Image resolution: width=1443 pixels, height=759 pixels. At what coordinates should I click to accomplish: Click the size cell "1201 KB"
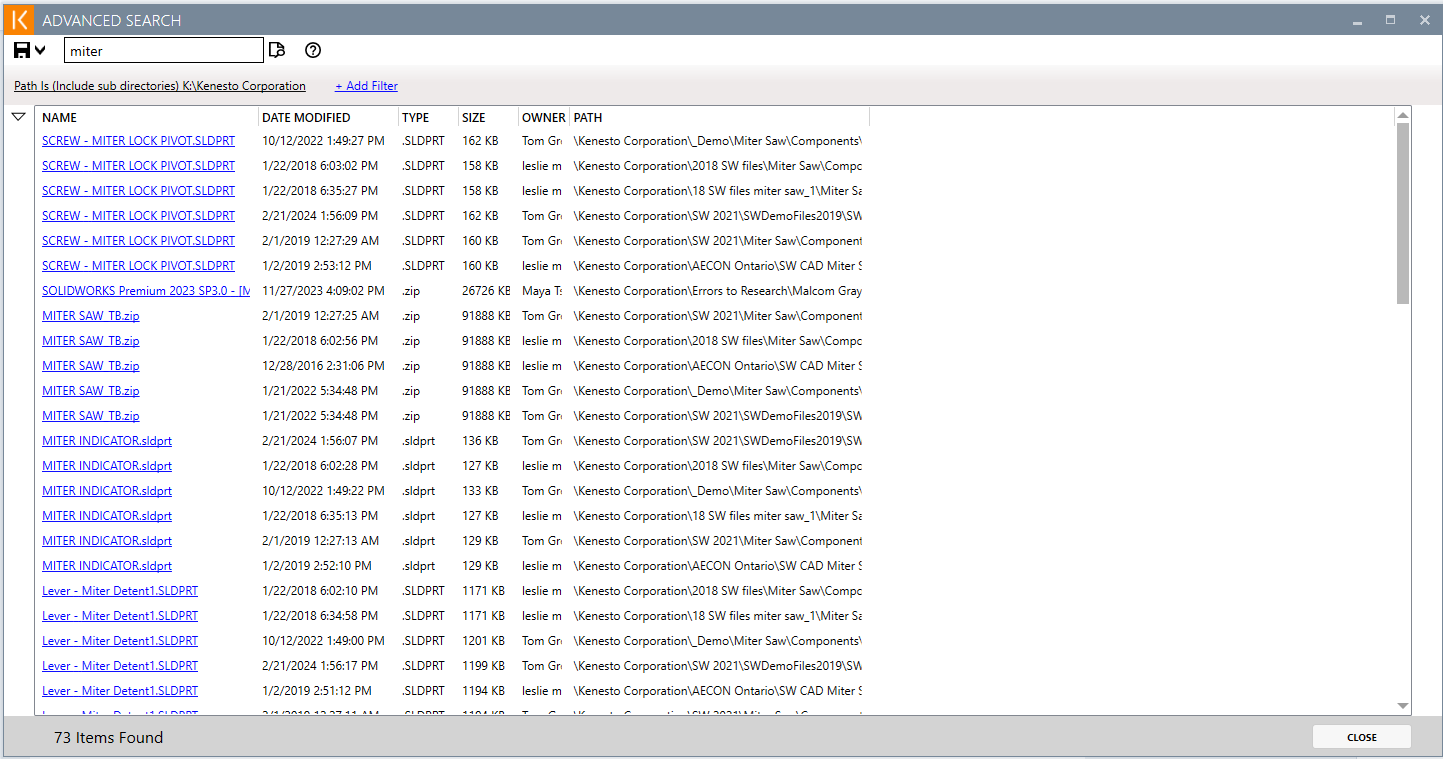pos(483,641)
